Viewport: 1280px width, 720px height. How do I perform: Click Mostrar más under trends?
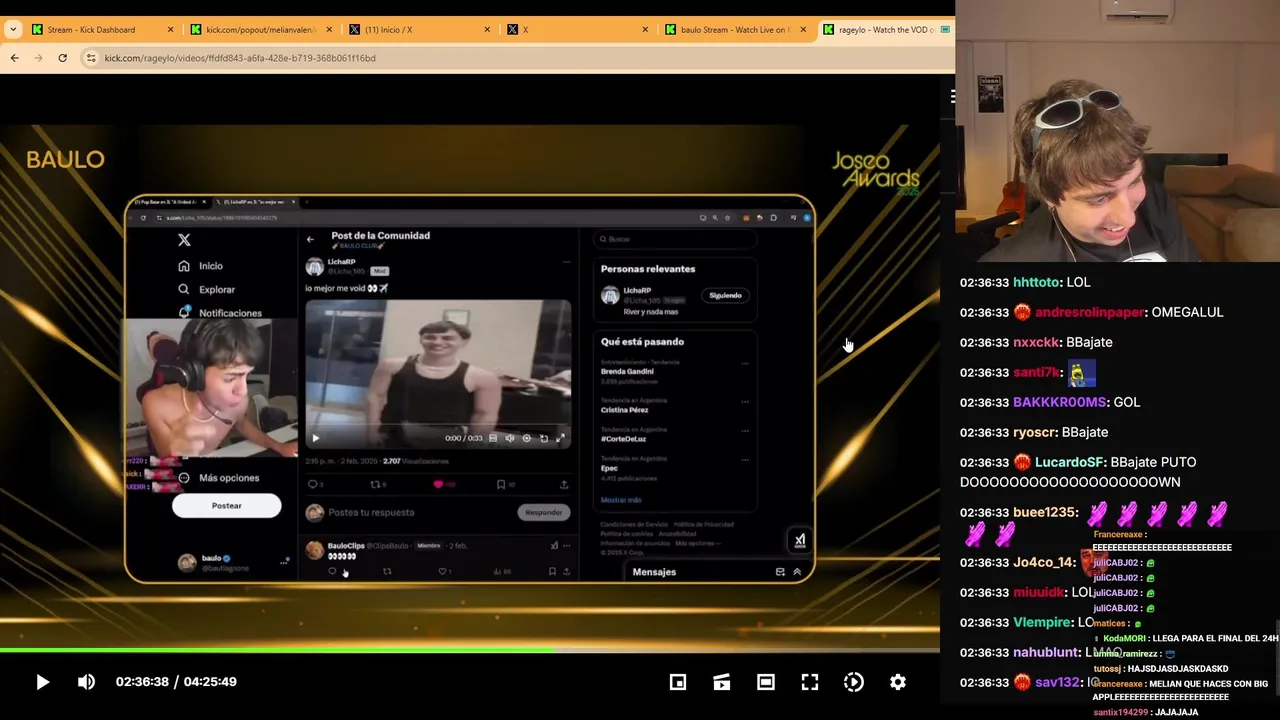pyautogui.click(x=621, y=500)
